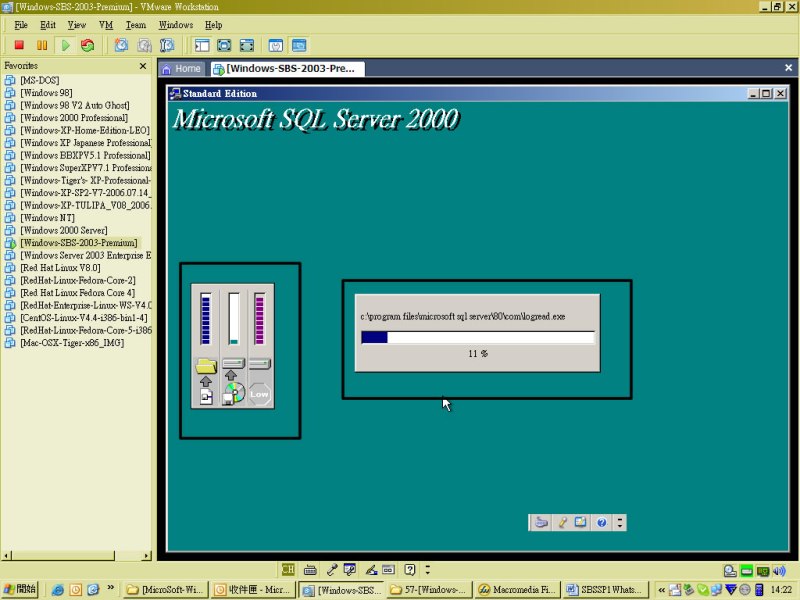This screenshot has height=600, width=800.
Task: Click the guest language bar pen icon
Action: [x=562, y=522]
